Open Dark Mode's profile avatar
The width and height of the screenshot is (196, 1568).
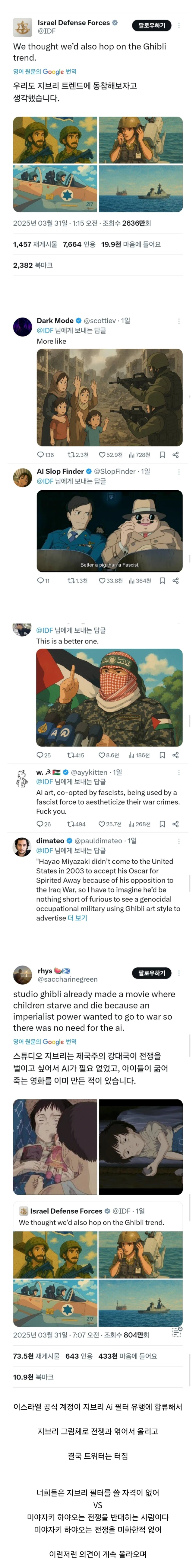coord(22,327)
